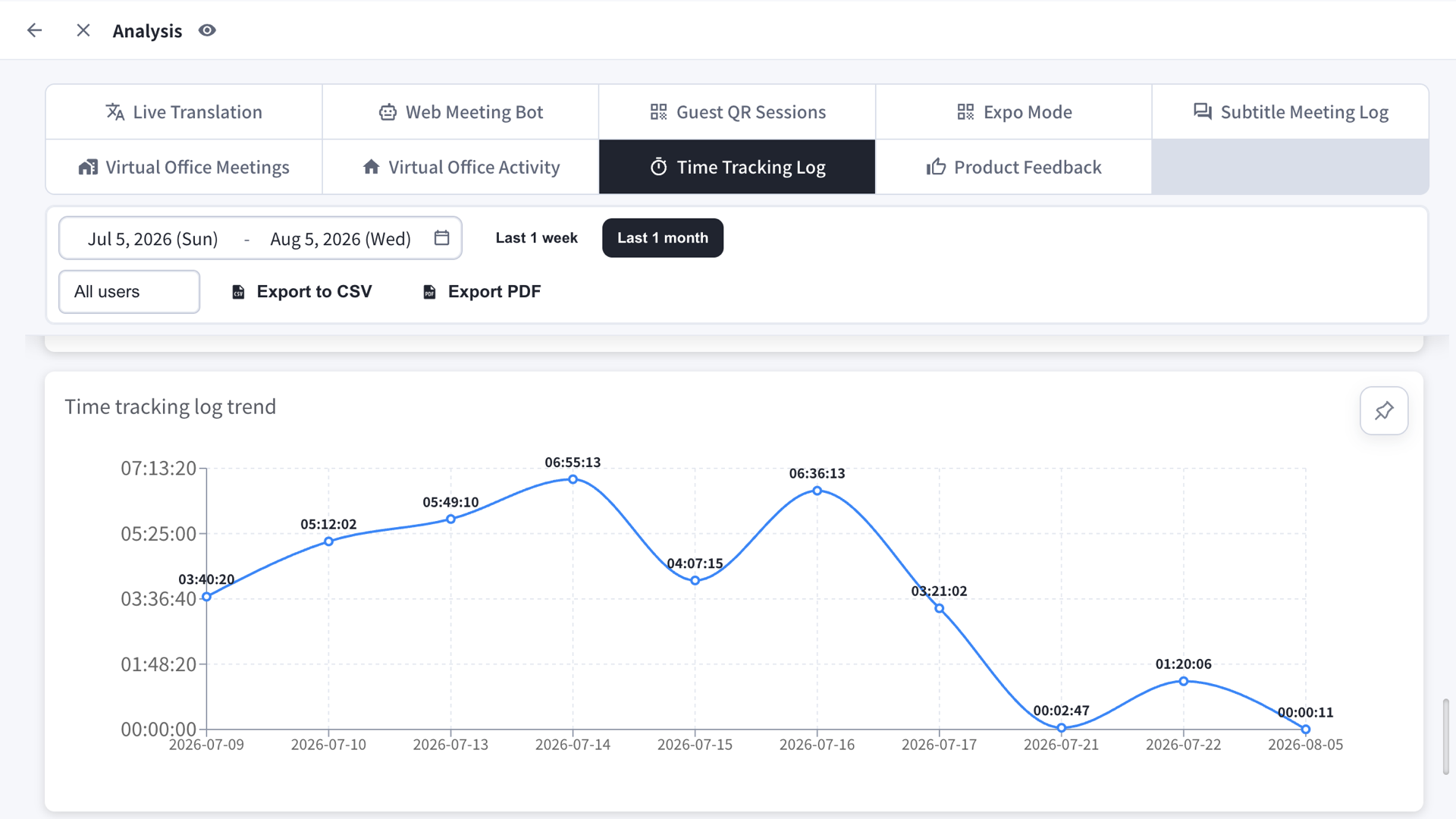Expand the All users dropdown
The height and width of the screenshot is (819, 1456).
(130, 292)
